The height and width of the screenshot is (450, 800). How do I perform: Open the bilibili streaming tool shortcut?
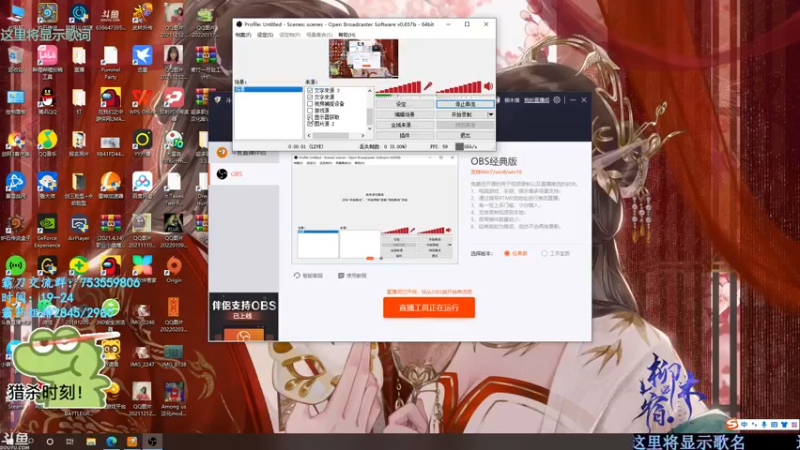tap(47, 62)
